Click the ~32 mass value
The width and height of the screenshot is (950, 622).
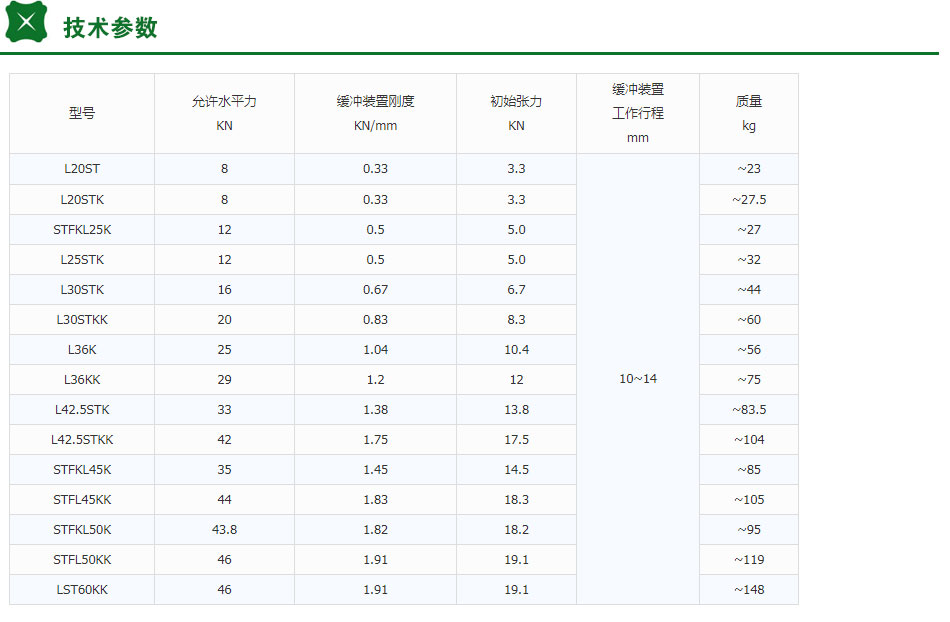pos(749,260)
